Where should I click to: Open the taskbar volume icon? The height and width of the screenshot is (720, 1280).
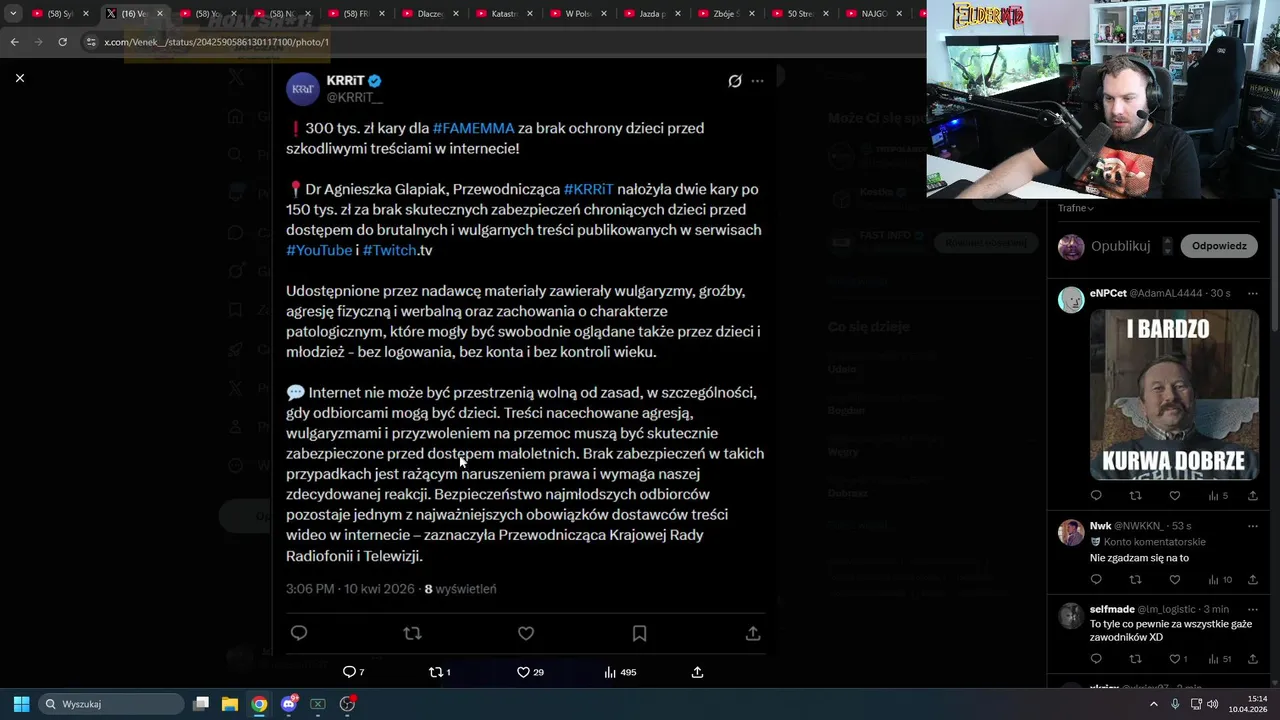click(1212, 704)
